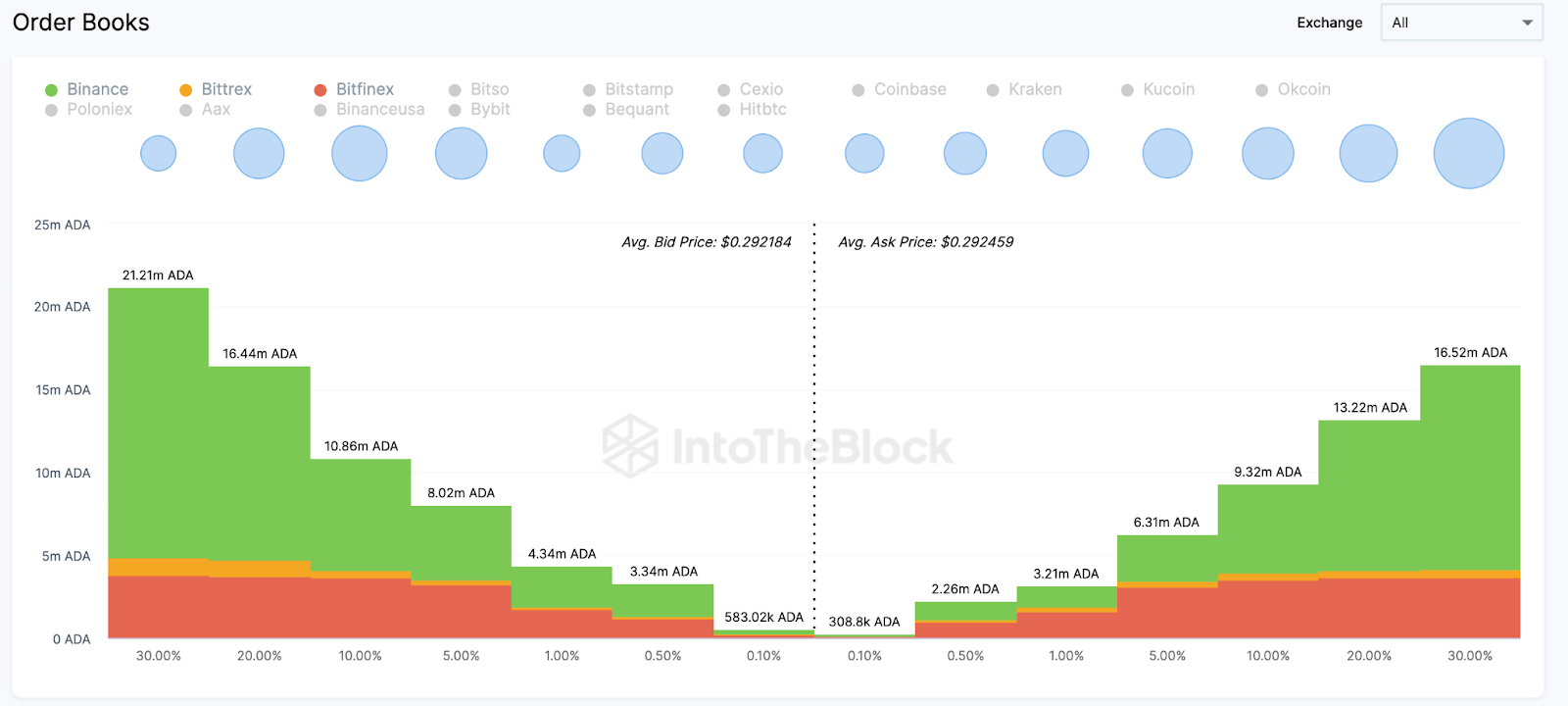Click the 21.21m ADA green bid bar

(159, 422)
